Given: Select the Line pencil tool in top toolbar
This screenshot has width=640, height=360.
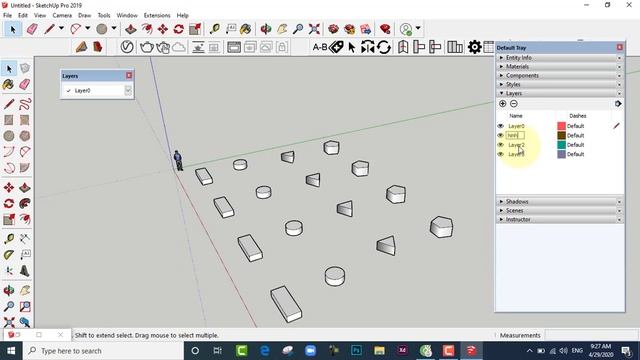Looking at the screenshot, I should click(x=49, y=29).
